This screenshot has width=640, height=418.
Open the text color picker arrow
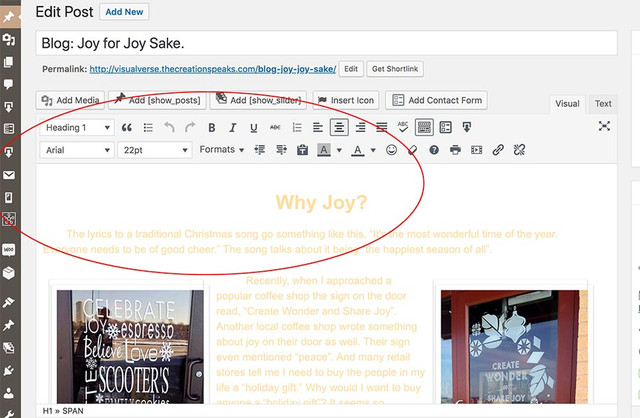373,150
